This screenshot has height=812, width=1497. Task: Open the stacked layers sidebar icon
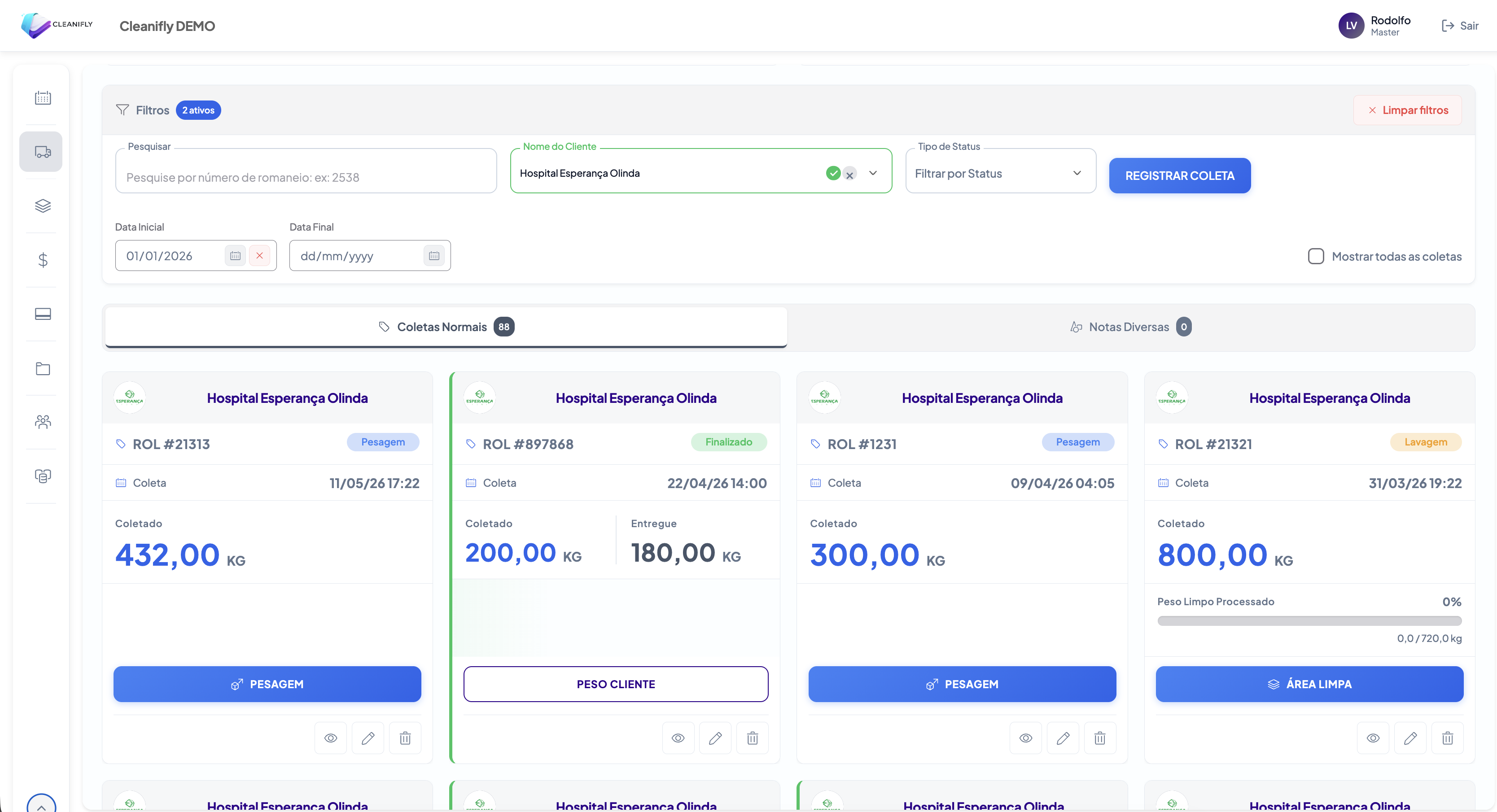click(x=43, y=205)
